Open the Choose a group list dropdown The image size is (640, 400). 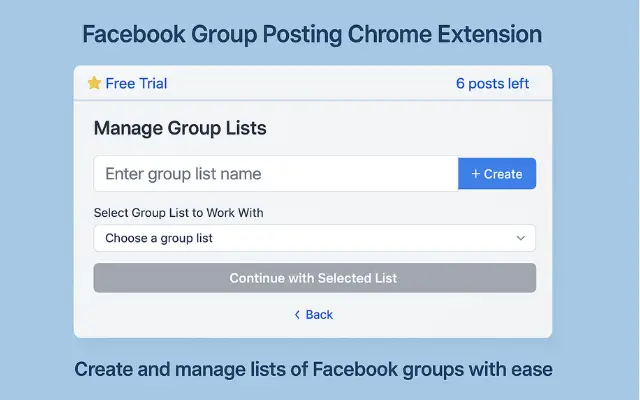pos(314,238)
